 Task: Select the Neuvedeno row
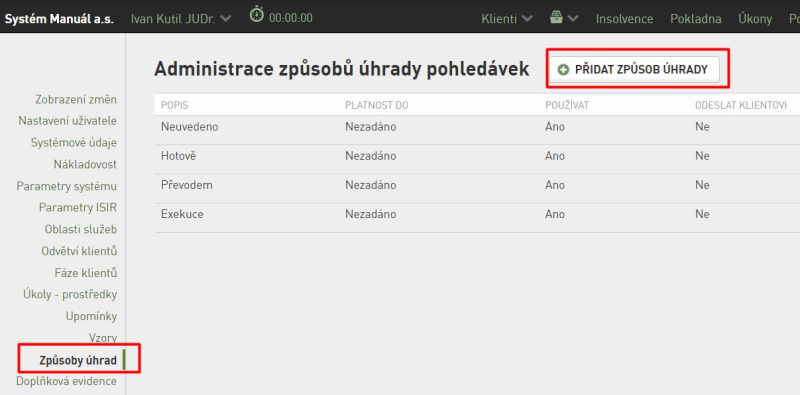[477, 130]
